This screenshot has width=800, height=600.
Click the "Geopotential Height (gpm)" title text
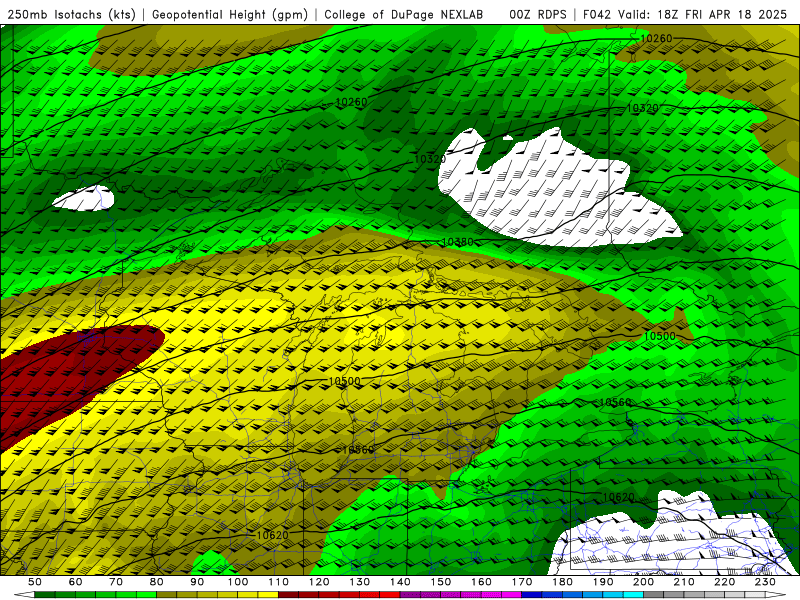point(230,15)
